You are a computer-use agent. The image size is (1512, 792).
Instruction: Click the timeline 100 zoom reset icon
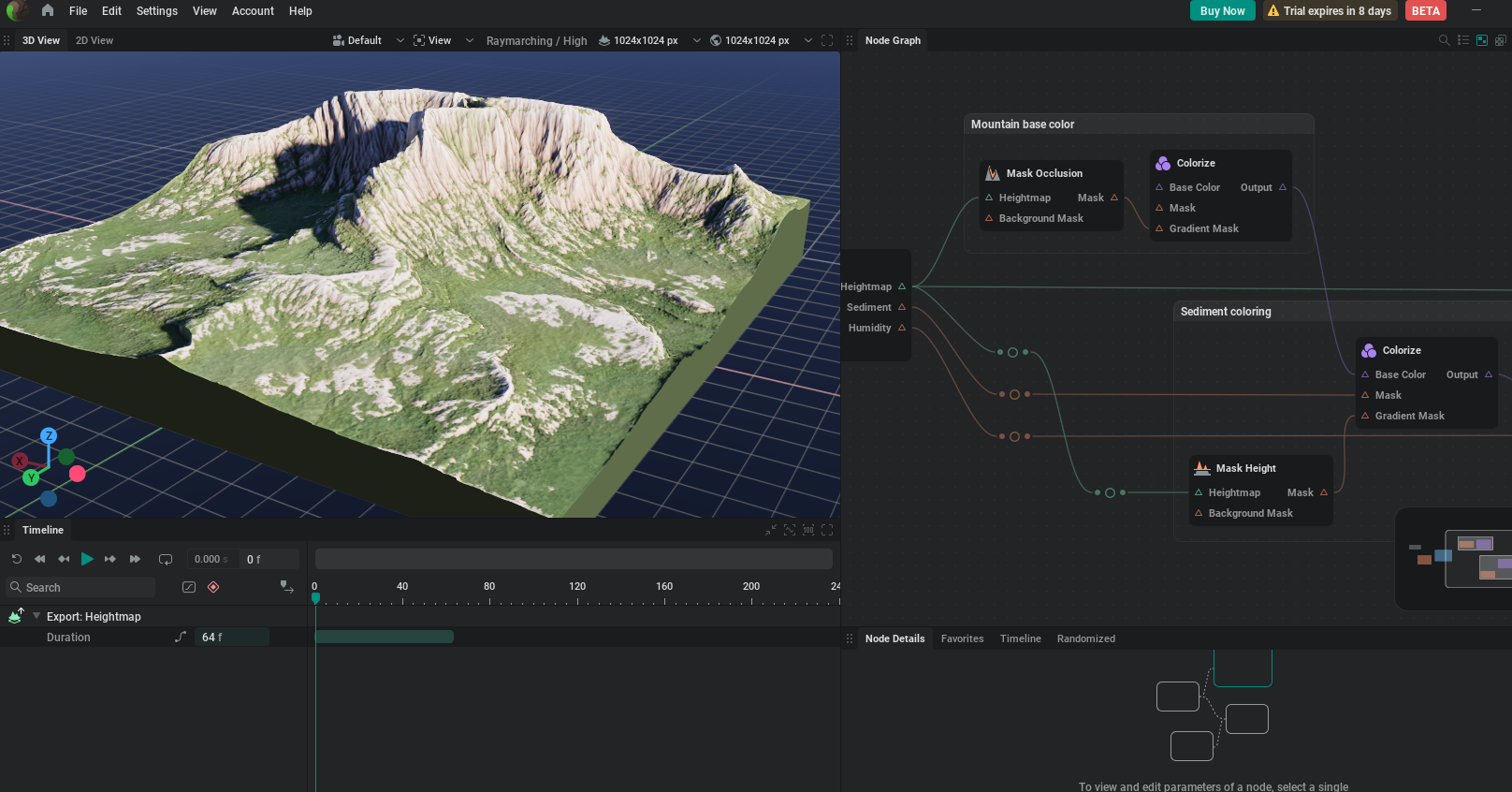click(808, 530)
